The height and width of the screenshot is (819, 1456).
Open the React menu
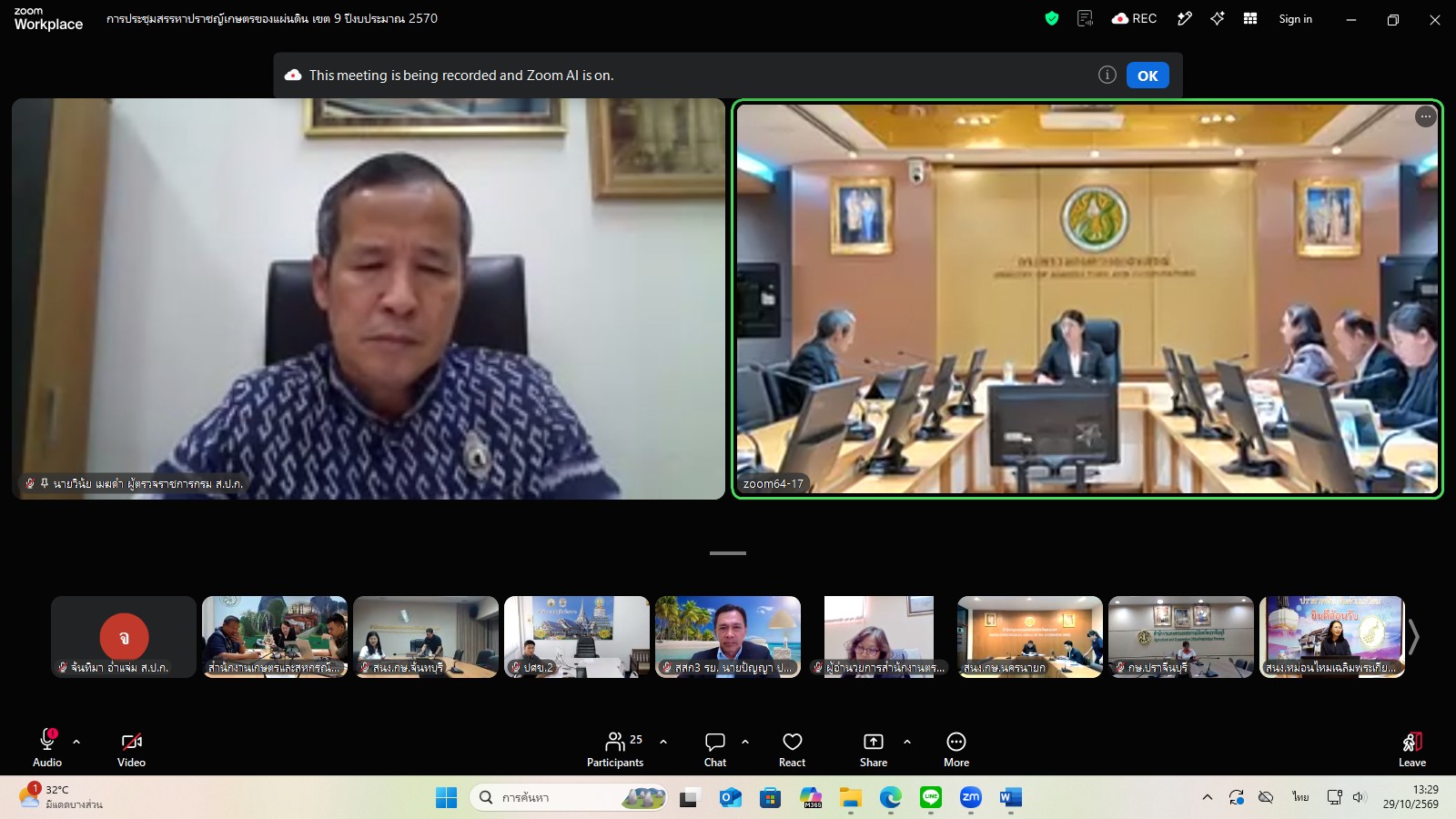pyautogui.click(x=793, y=749)
